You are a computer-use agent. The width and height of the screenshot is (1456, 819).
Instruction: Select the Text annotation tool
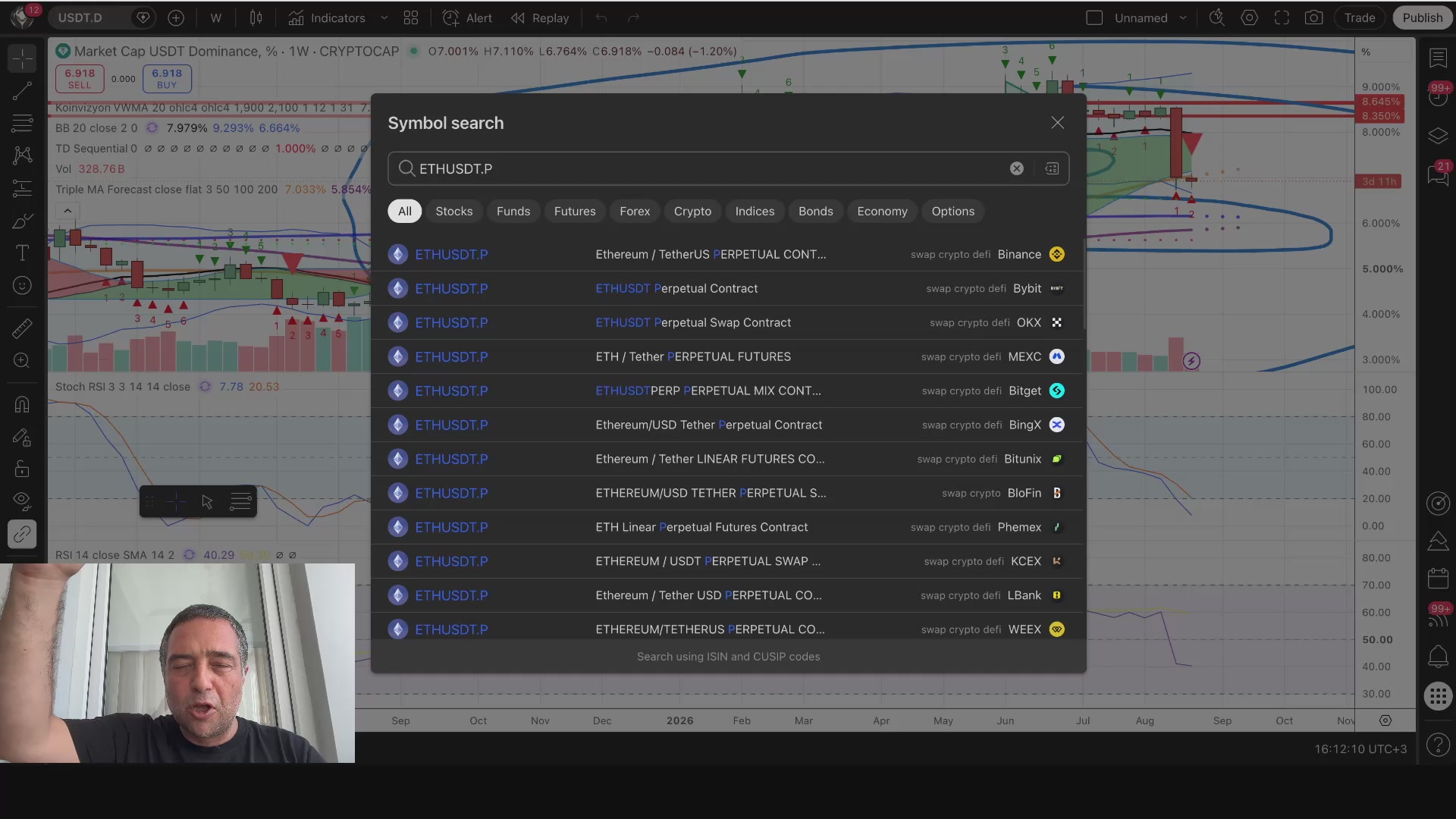pyautogui.click(x=22, y=253)
